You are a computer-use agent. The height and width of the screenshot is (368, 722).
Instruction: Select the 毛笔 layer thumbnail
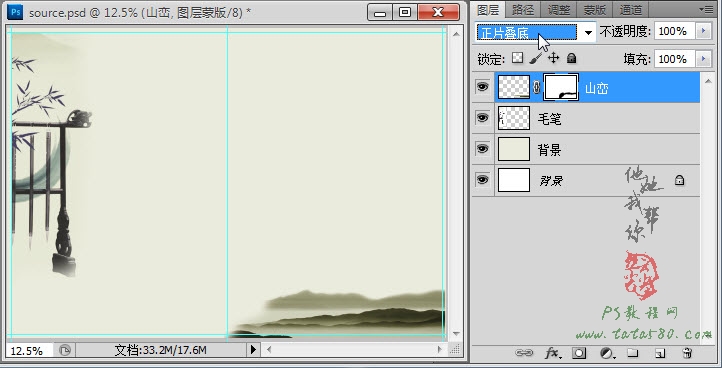(514, 118)
